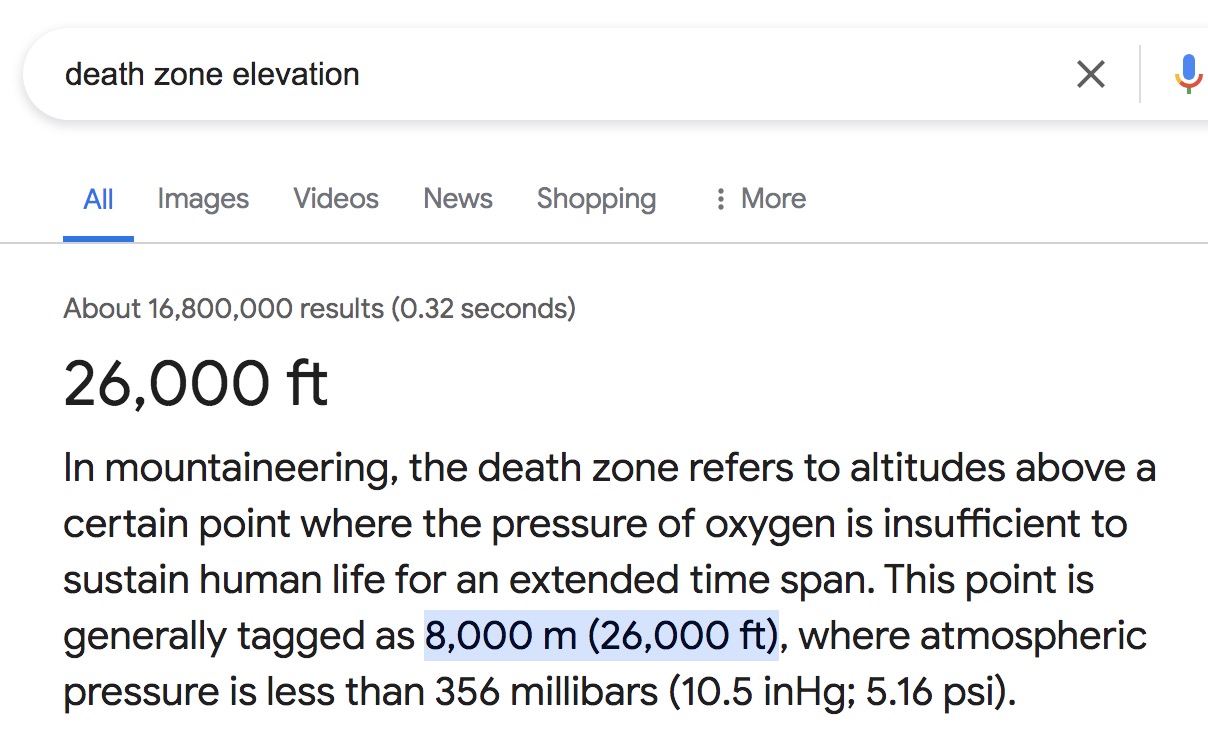
Task: Select the All results tab
Action: (x=98, y=199)
